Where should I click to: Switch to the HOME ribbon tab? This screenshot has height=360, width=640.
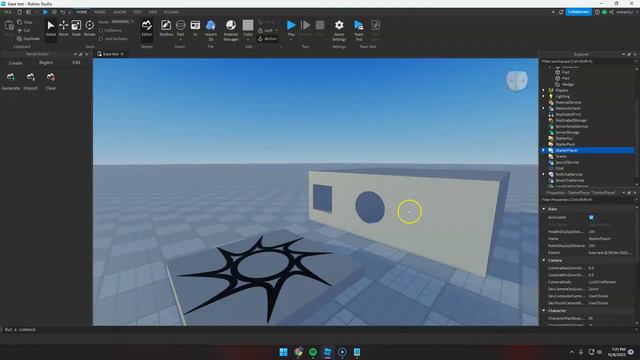(x=82, y=12)
